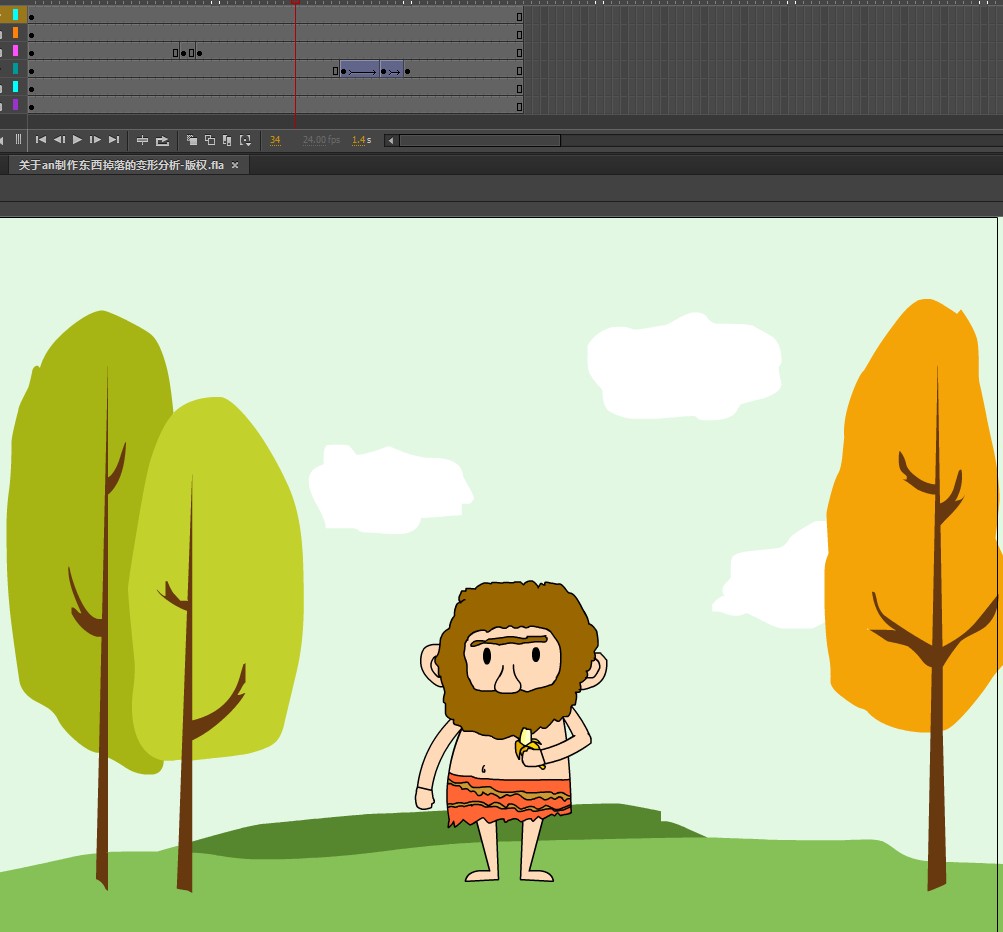Enable Onion Skin in timeline
Image resolution: width=1003 pixels, height=932 pixels.
(192, 140)
